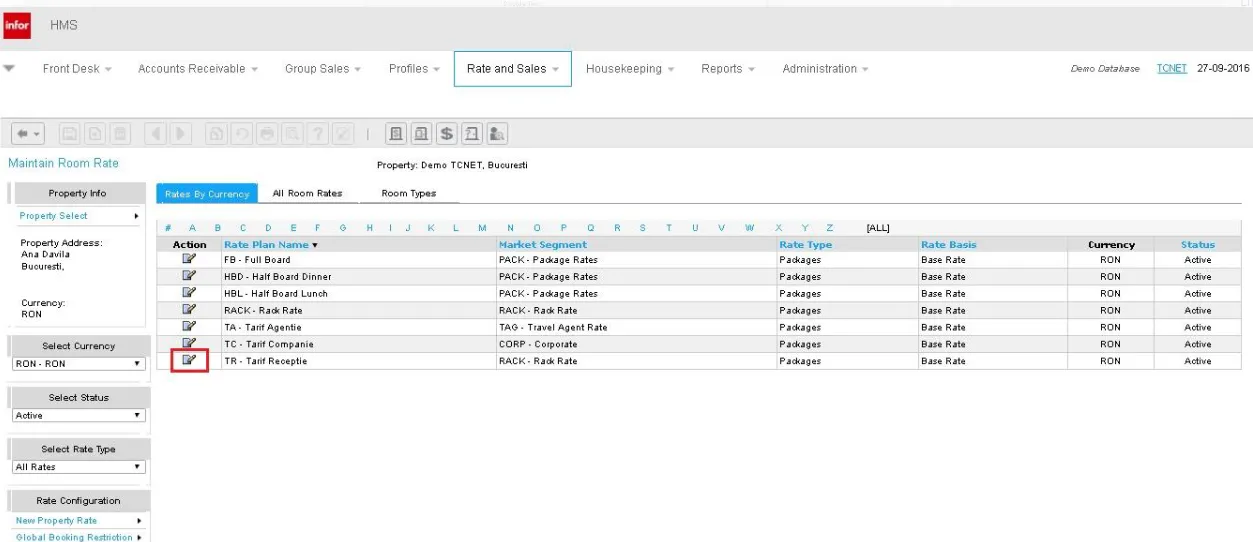Click the toolbar icon left of dollar sign
This screenshot has width=1253, height=542.
coord(421,133)
